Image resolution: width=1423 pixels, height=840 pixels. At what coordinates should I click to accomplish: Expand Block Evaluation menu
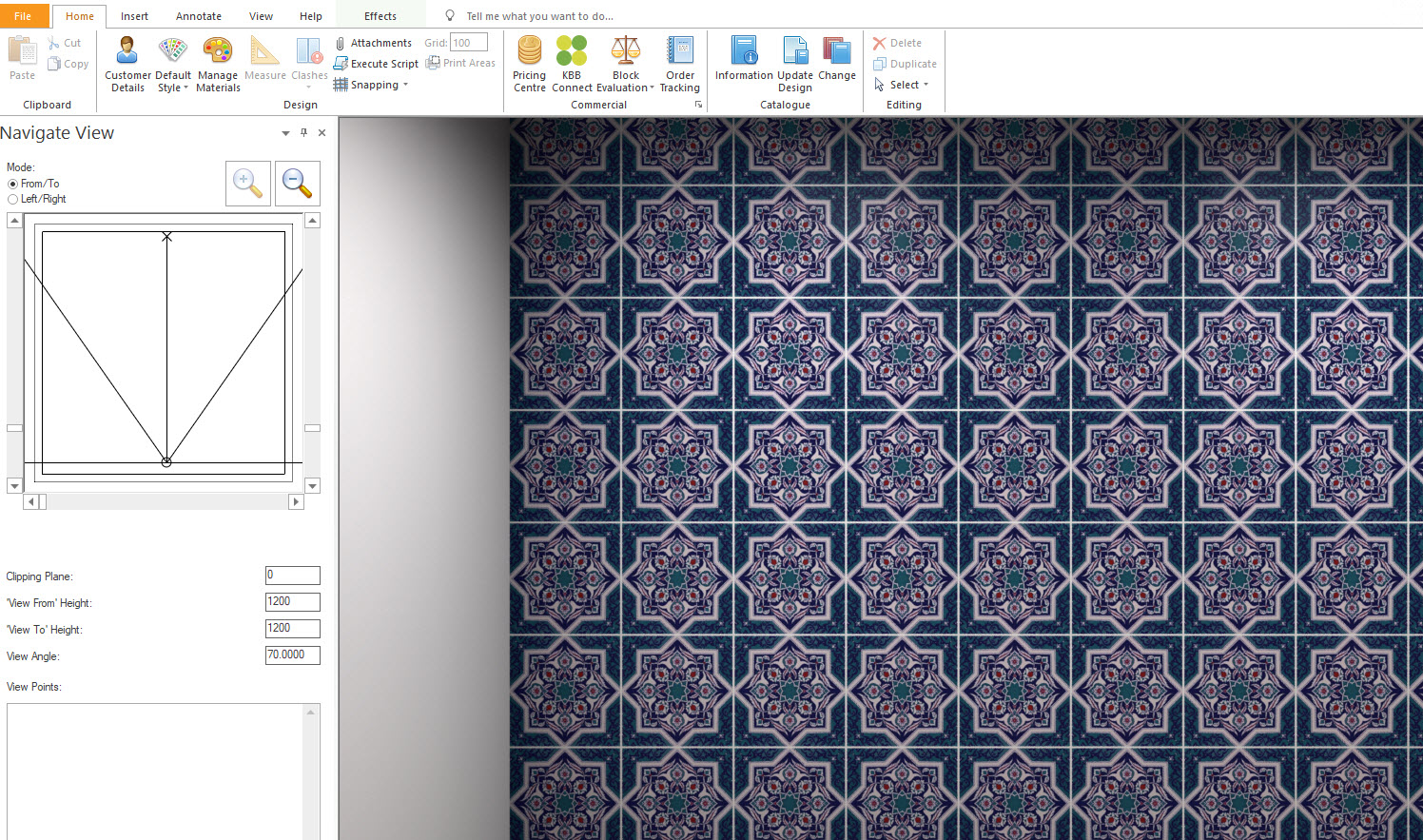tap(625, 64)
